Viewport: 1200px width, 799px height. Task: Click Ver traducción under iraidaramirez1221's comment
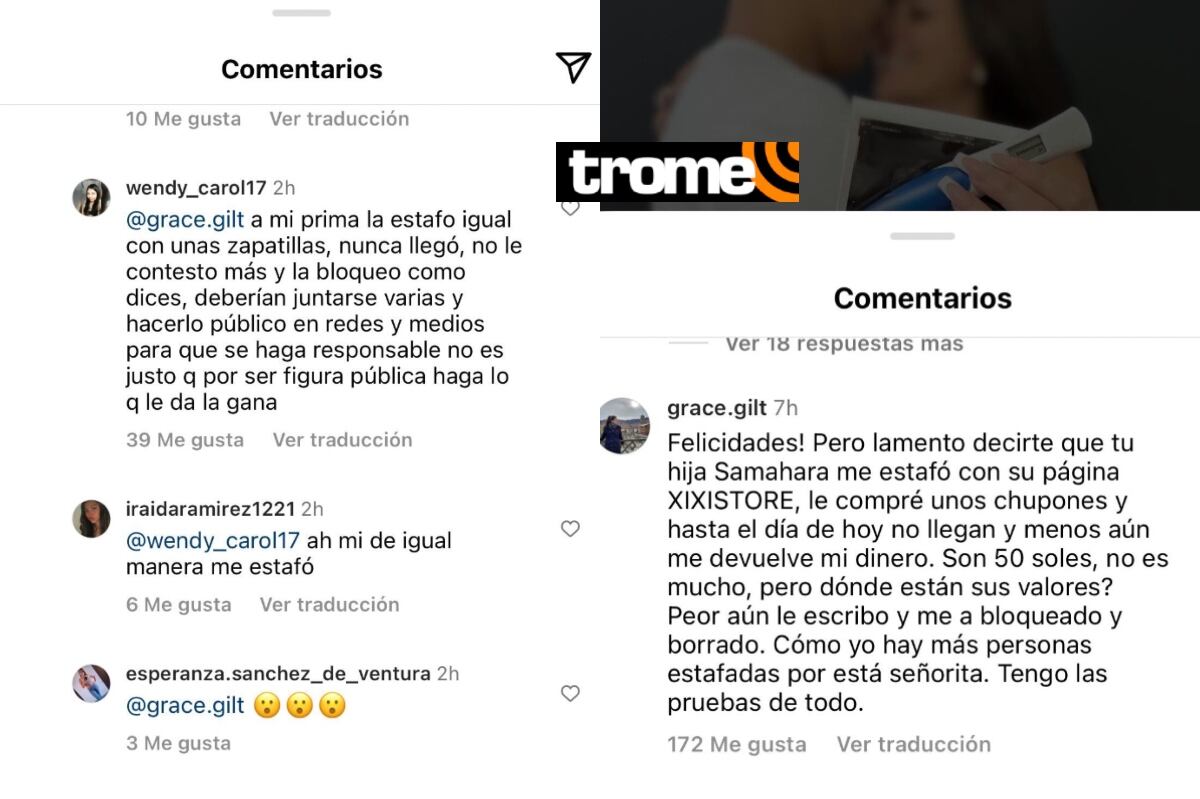329,604
